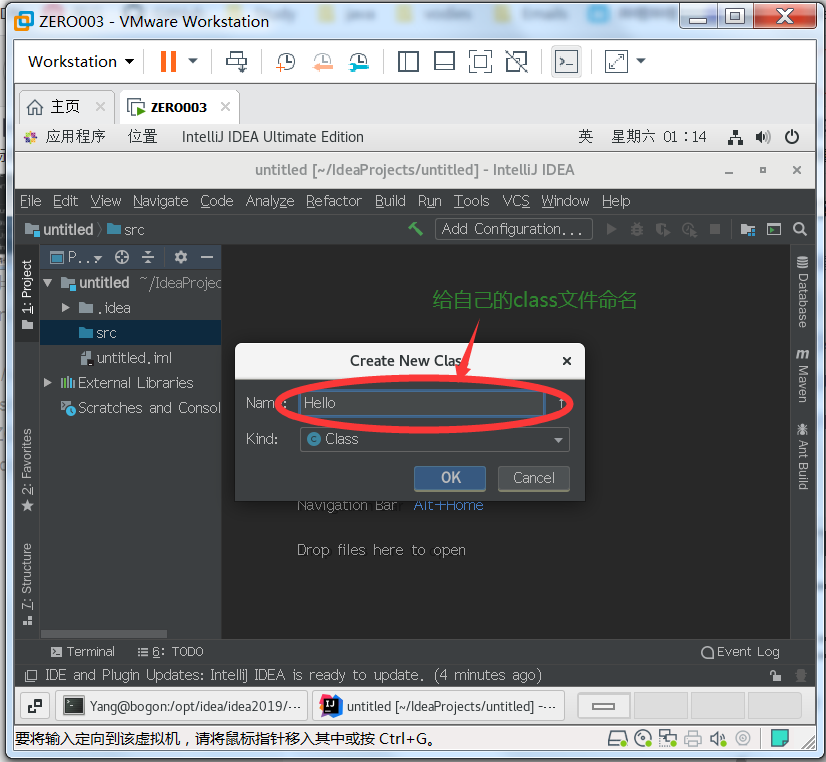Toggle the 1: Project tool window tab

[27, 293]
